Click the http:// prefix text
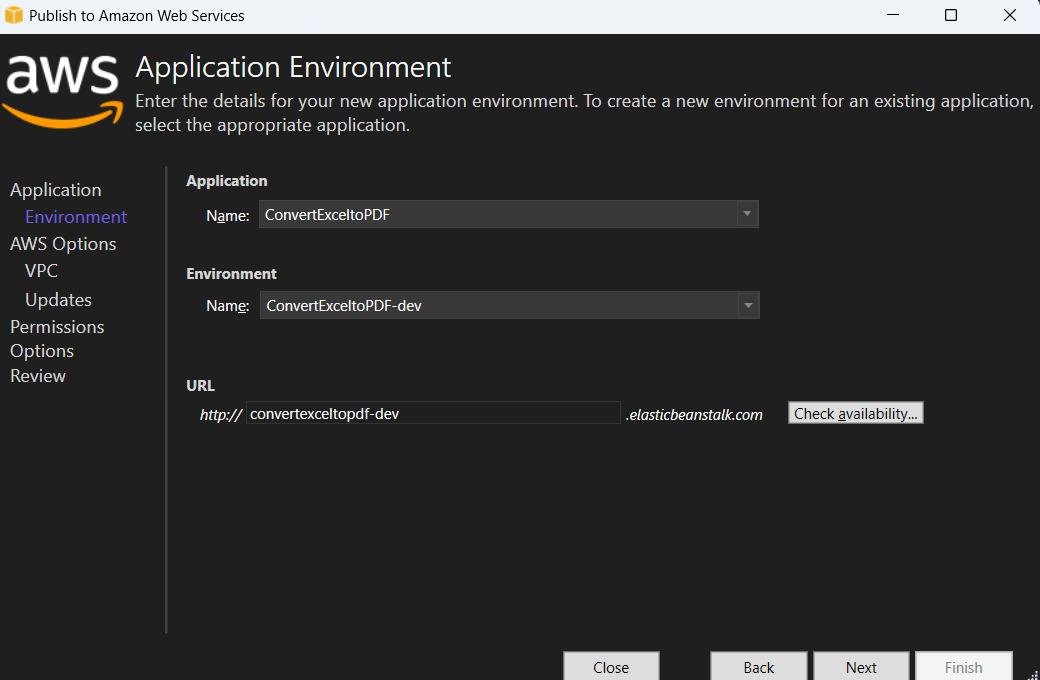The height and width of the screenshot is (680, 1040). point(221,415)
